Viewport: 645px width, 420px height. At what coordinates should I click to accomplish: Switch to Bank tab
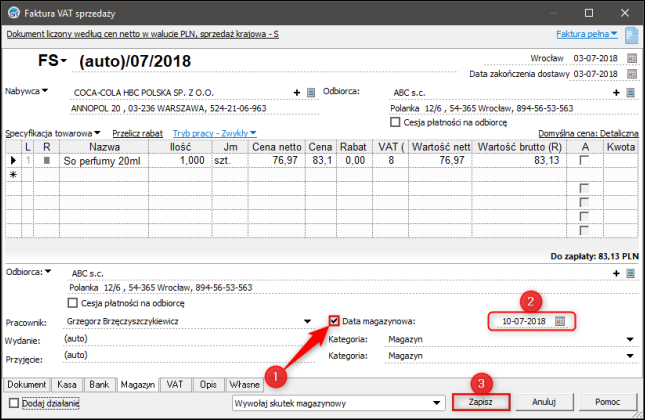(99, 385)
